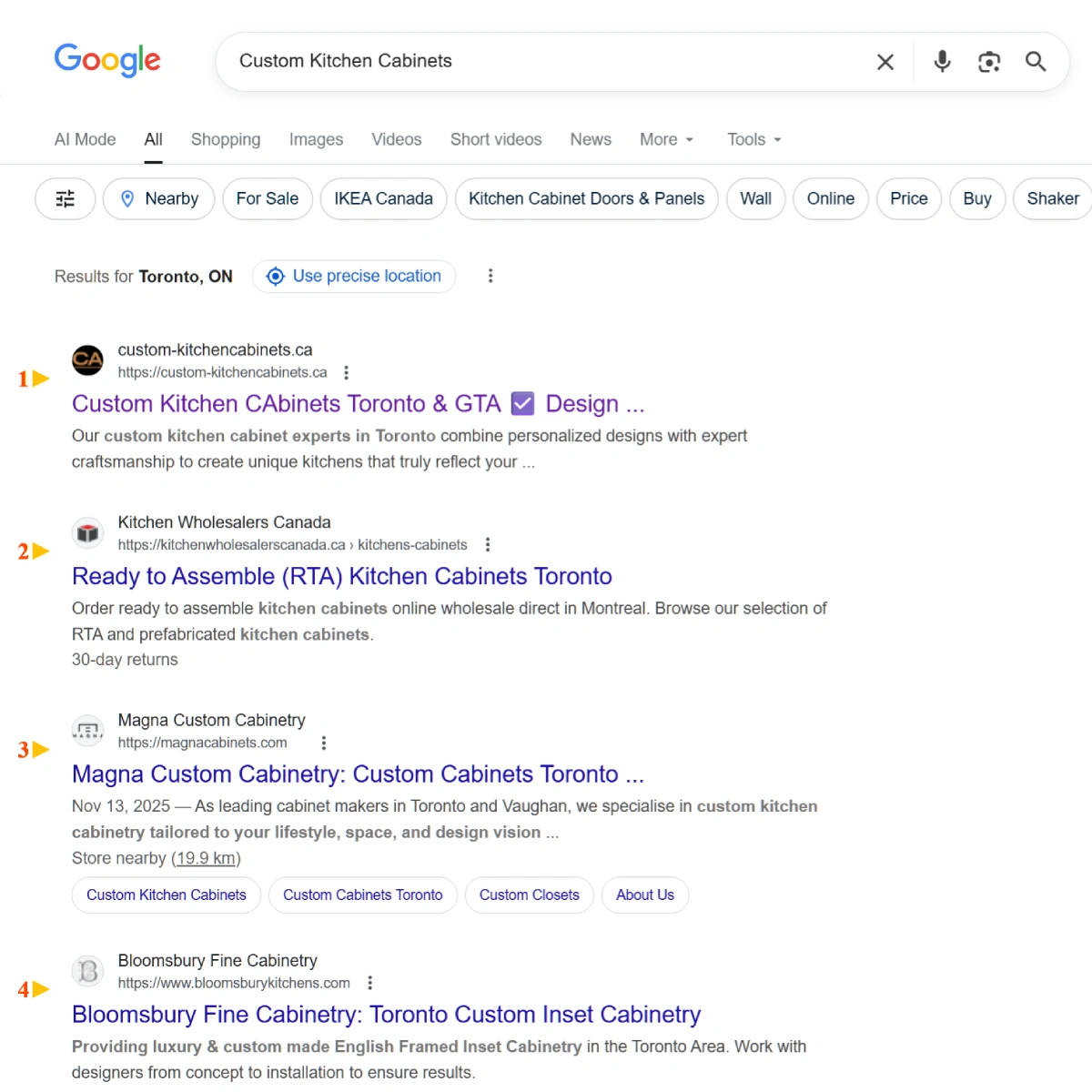Open Custom Kitchen Cabinets sitelink chip
Screen dimensions: 1092x1092
click(x=167, y=895)
